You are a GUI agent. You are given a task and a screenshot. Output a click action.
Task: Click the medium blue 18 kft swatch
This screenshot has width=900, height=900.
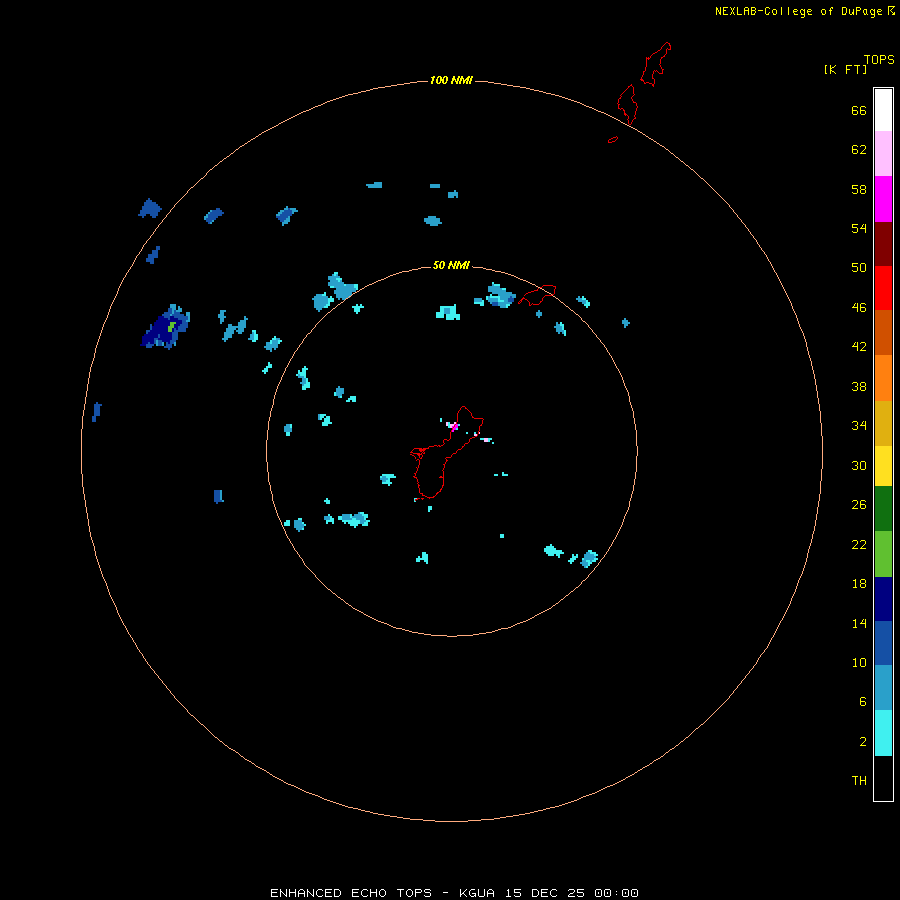tap(883, 643)
